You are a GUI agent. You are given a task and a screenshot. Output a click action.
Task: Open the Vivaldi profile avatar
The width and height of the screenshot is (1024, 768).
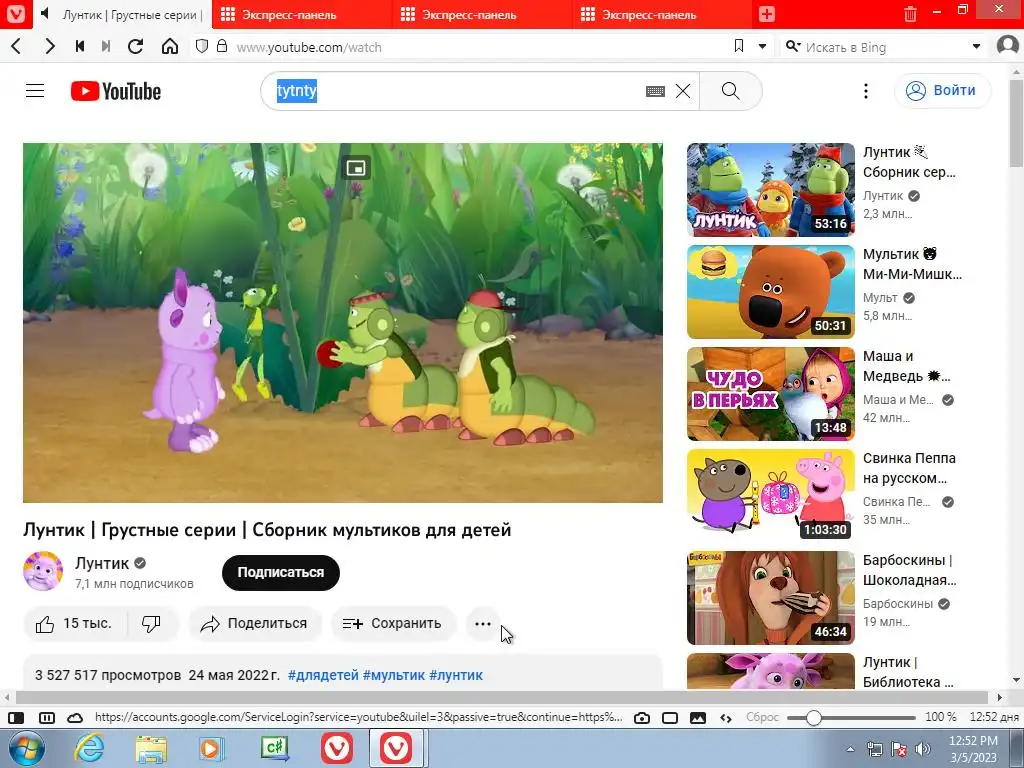(x=1008, y=46)
